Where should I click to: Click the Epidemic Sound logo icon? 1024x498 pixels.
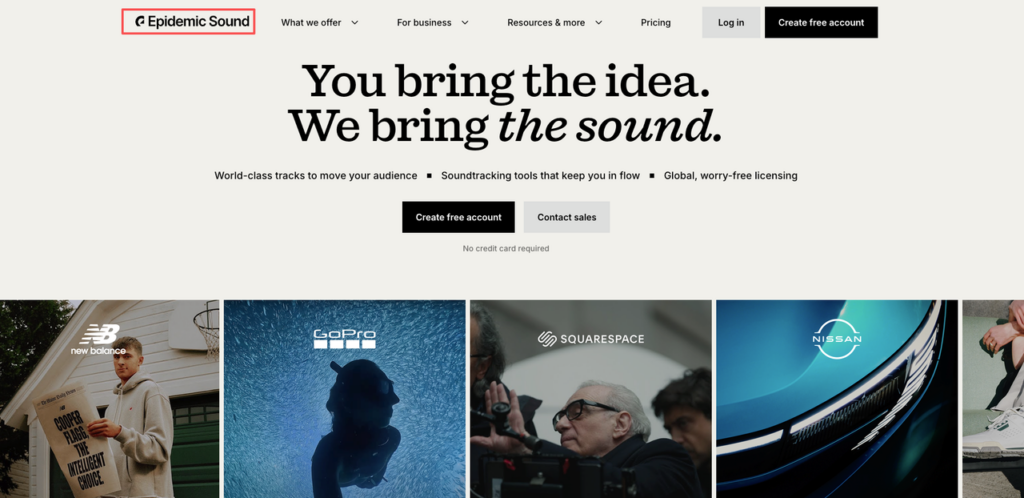click(140, 22)
